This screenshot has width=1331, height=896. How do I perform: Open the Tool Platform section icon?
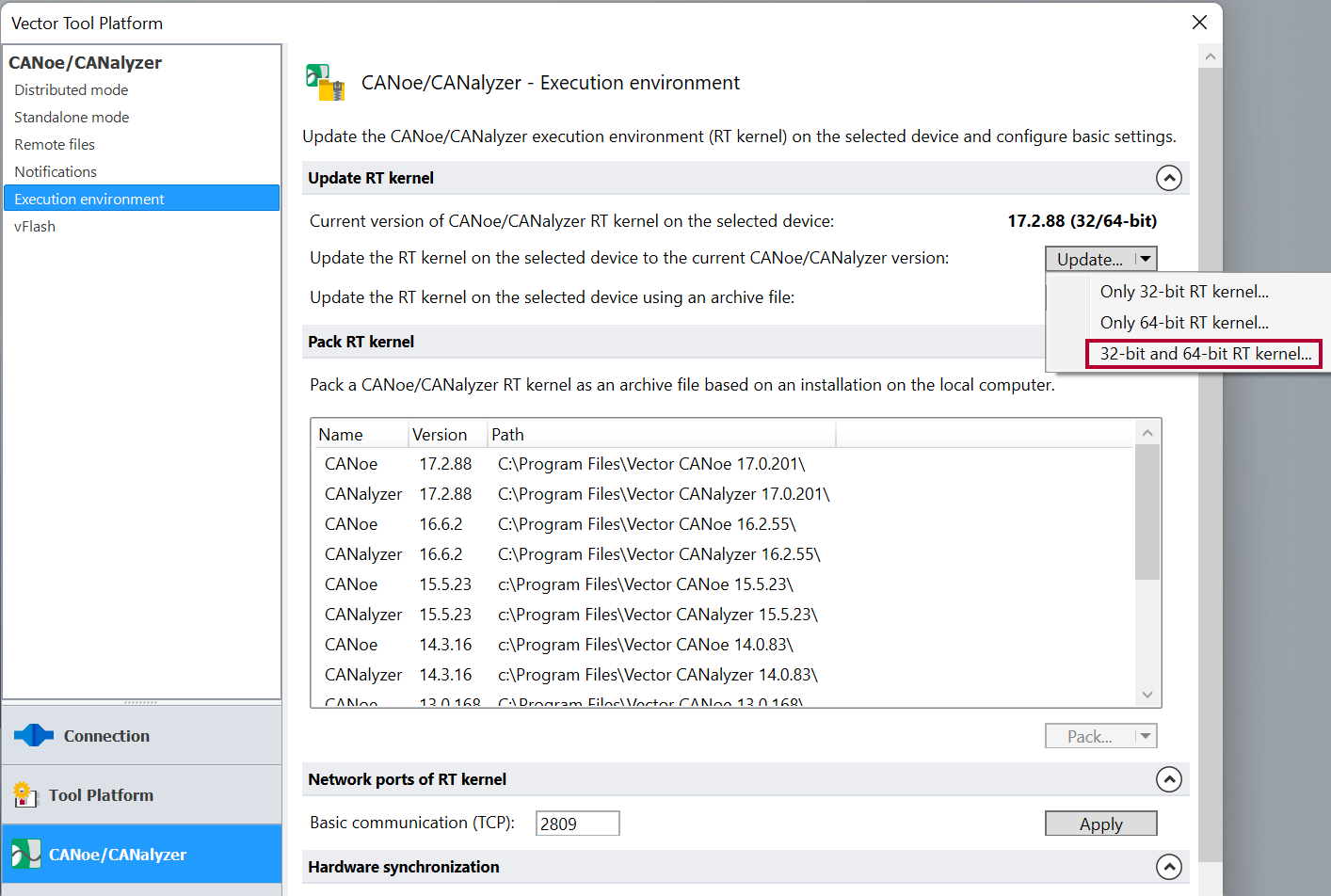point(25,794)
